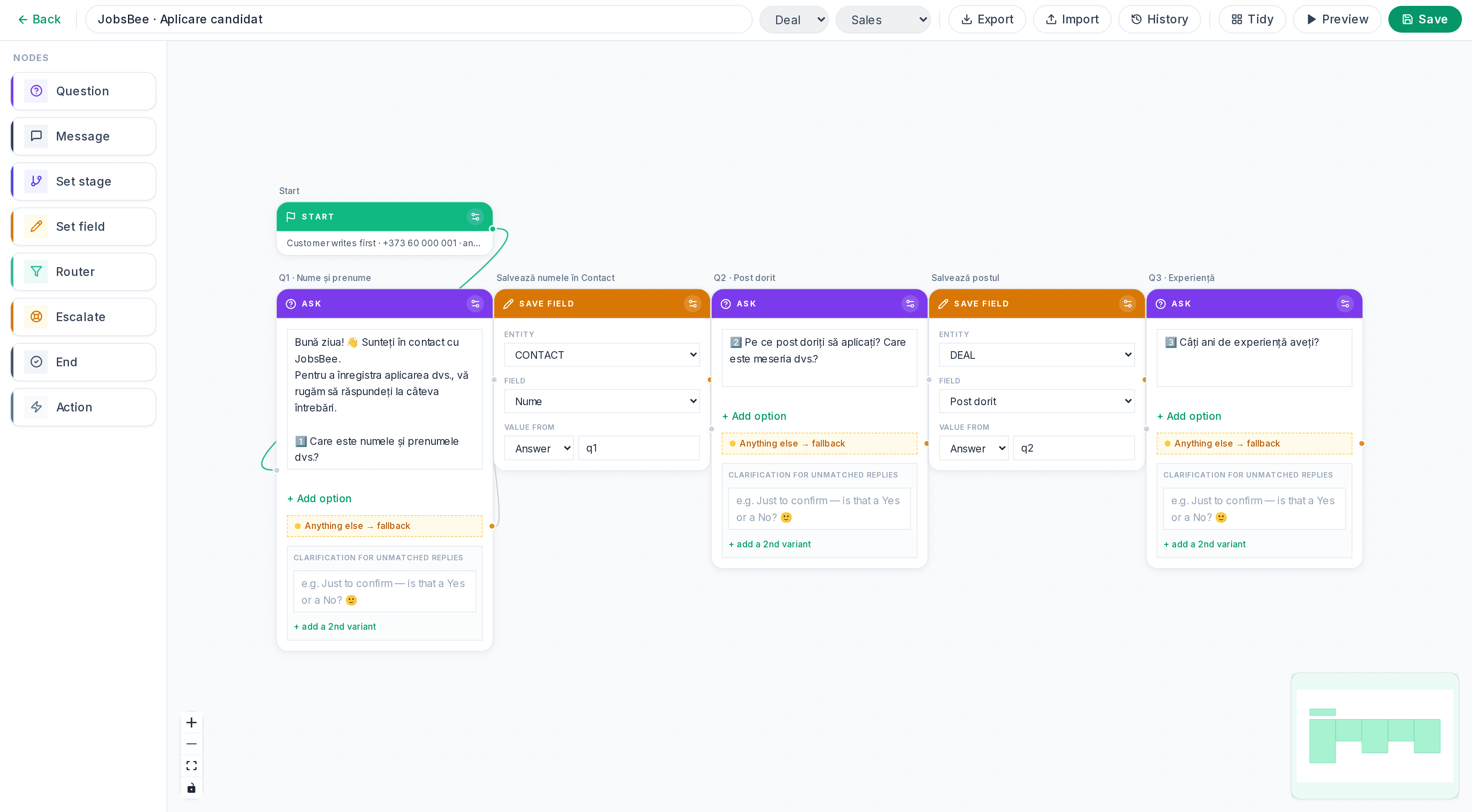1472x812 pixels.
Task: Import a flow
Action: click(x=1072, y=19)
